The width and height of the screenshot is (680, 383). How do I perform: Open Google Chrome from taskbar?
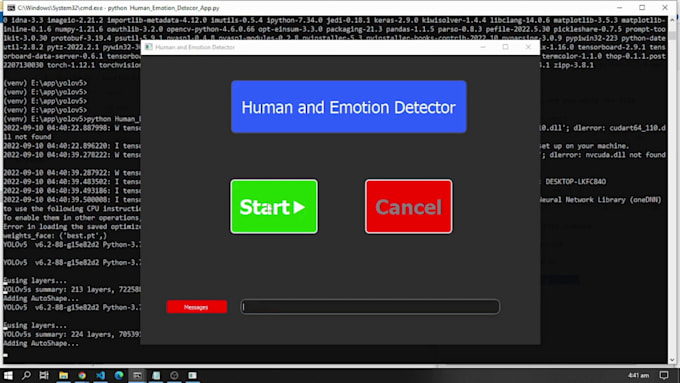pos(82,375)
